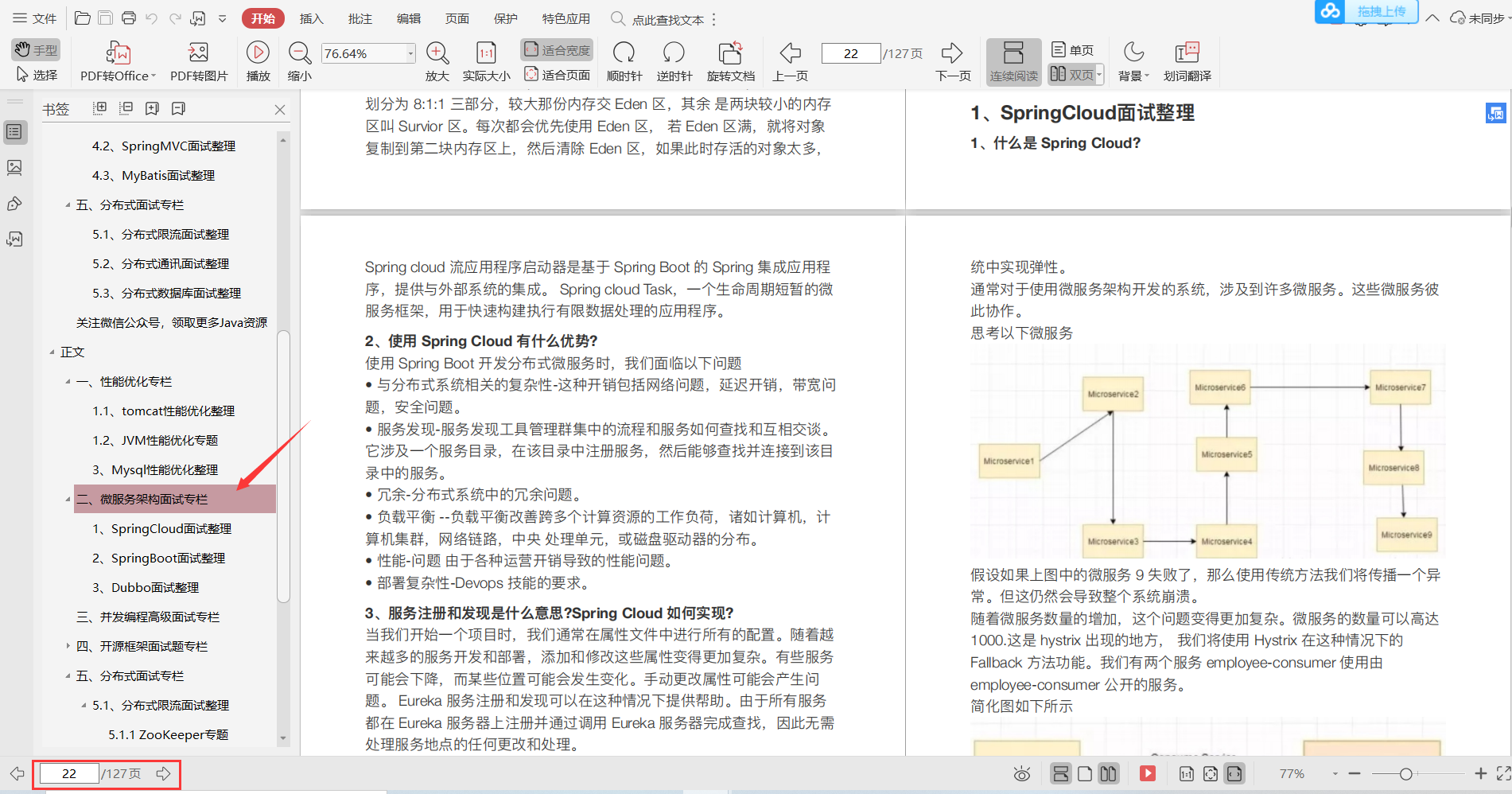Open the double page (双页) dropdown
This screenshot has width=1512, height=794.
pyautogui.click(x=1099, y=75)
